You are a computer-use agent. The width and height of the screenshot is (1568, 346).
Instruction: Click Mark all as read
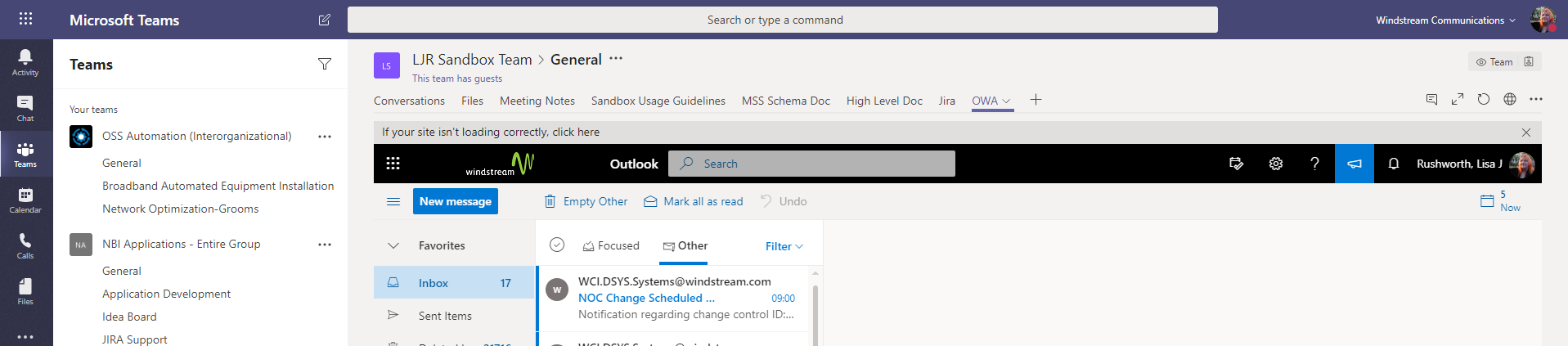(694, 201)
